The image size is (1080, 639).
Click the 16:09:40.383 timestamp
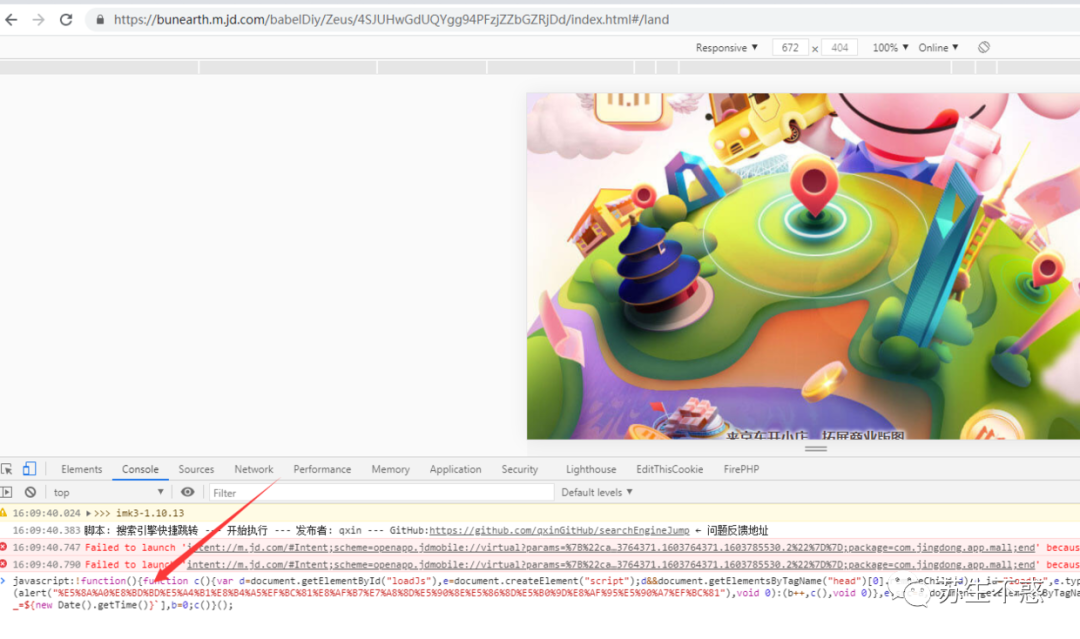pos(46,530)
